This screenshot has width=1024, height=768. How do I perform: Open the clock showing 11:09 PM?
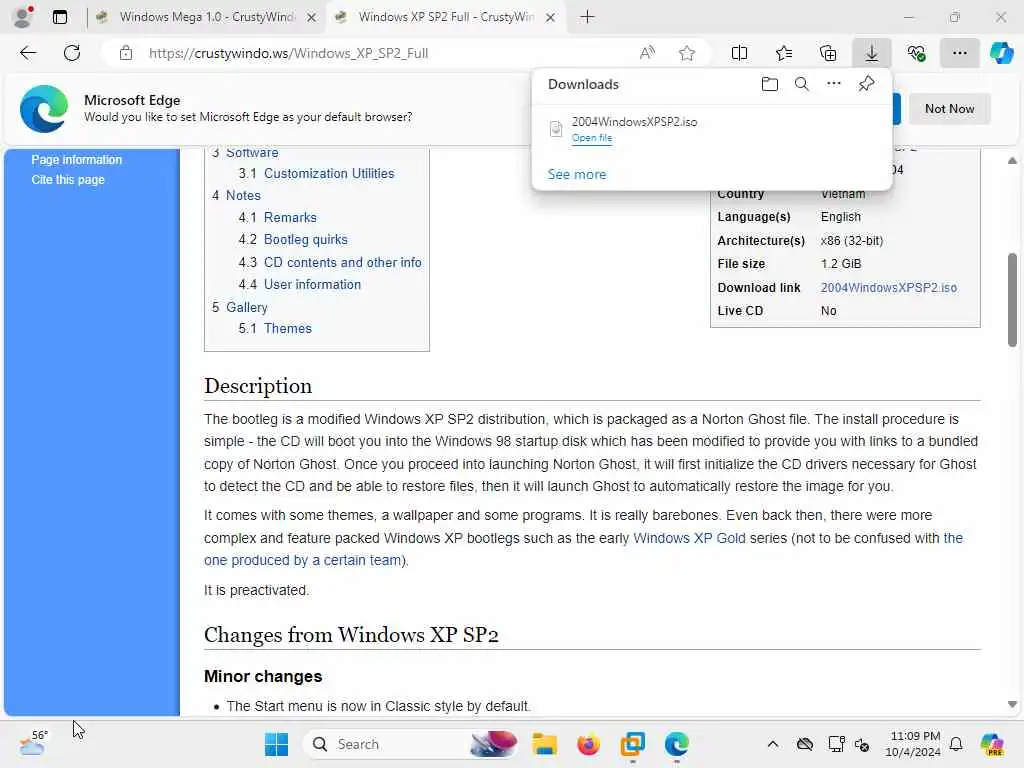click(913, 744)
